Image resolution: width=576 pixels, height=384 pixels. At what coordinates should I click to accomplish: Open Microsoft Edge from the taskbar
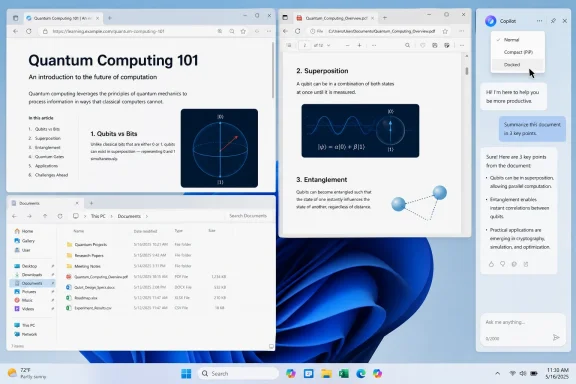361,374
